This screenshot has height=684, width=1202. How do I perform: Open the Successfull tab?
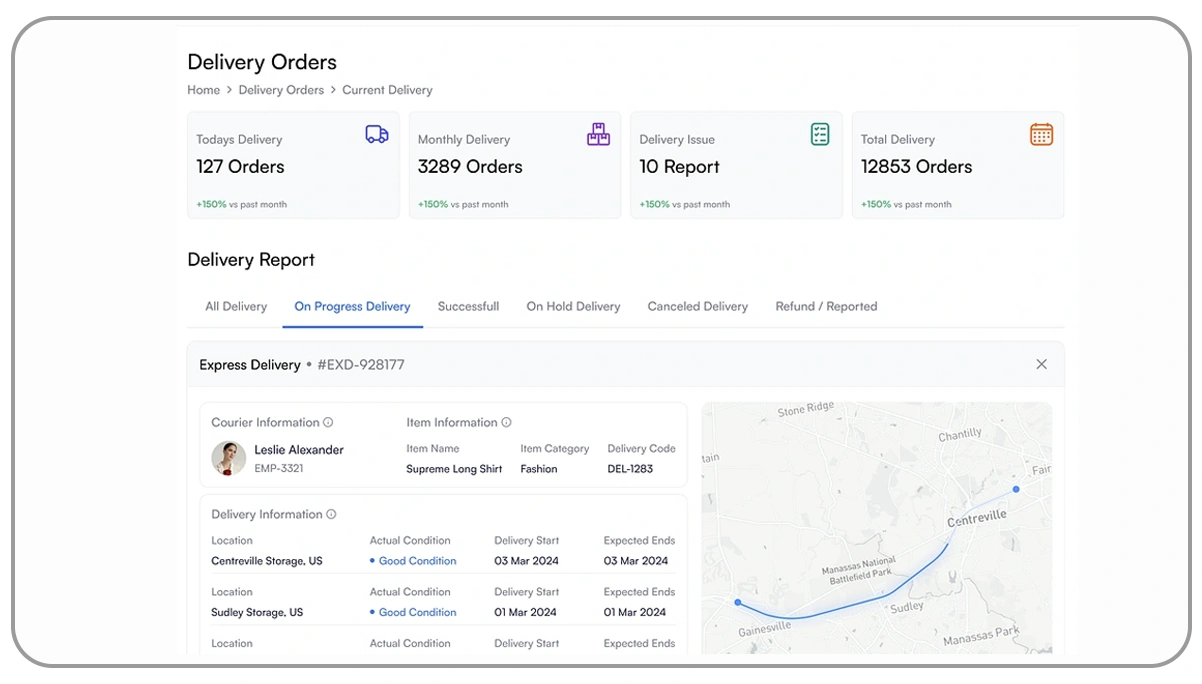click(468, 306)
